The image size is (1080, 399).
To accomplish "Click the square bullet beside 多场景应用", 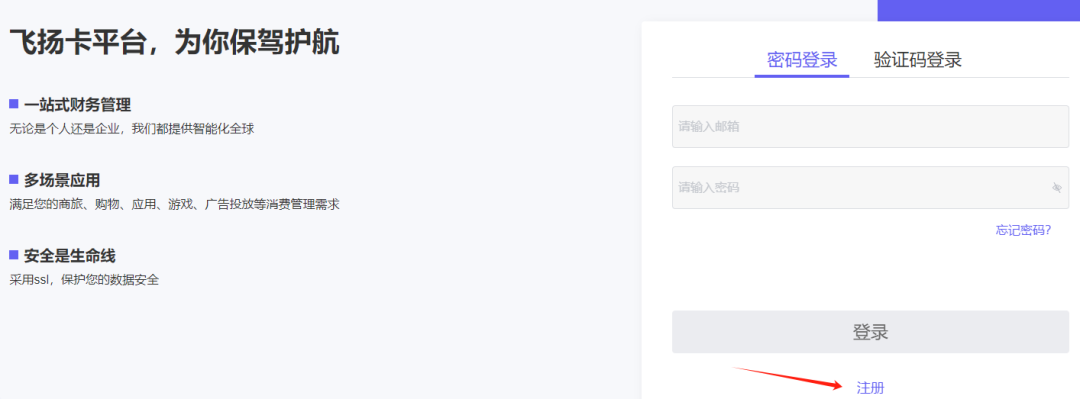I will click(13, 179).
